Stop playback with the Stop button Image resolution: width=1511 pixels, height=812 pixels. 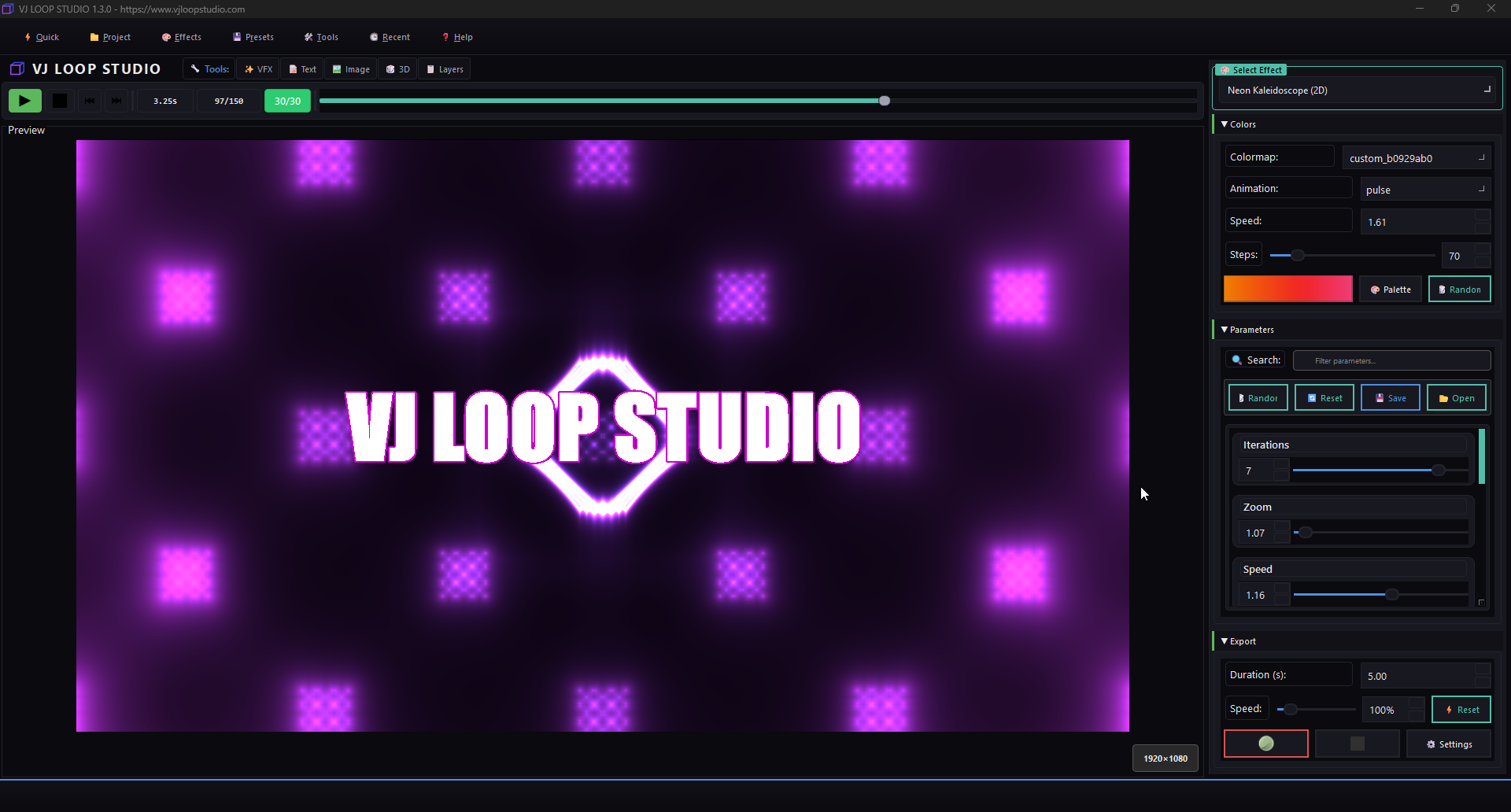coord(59,100)
